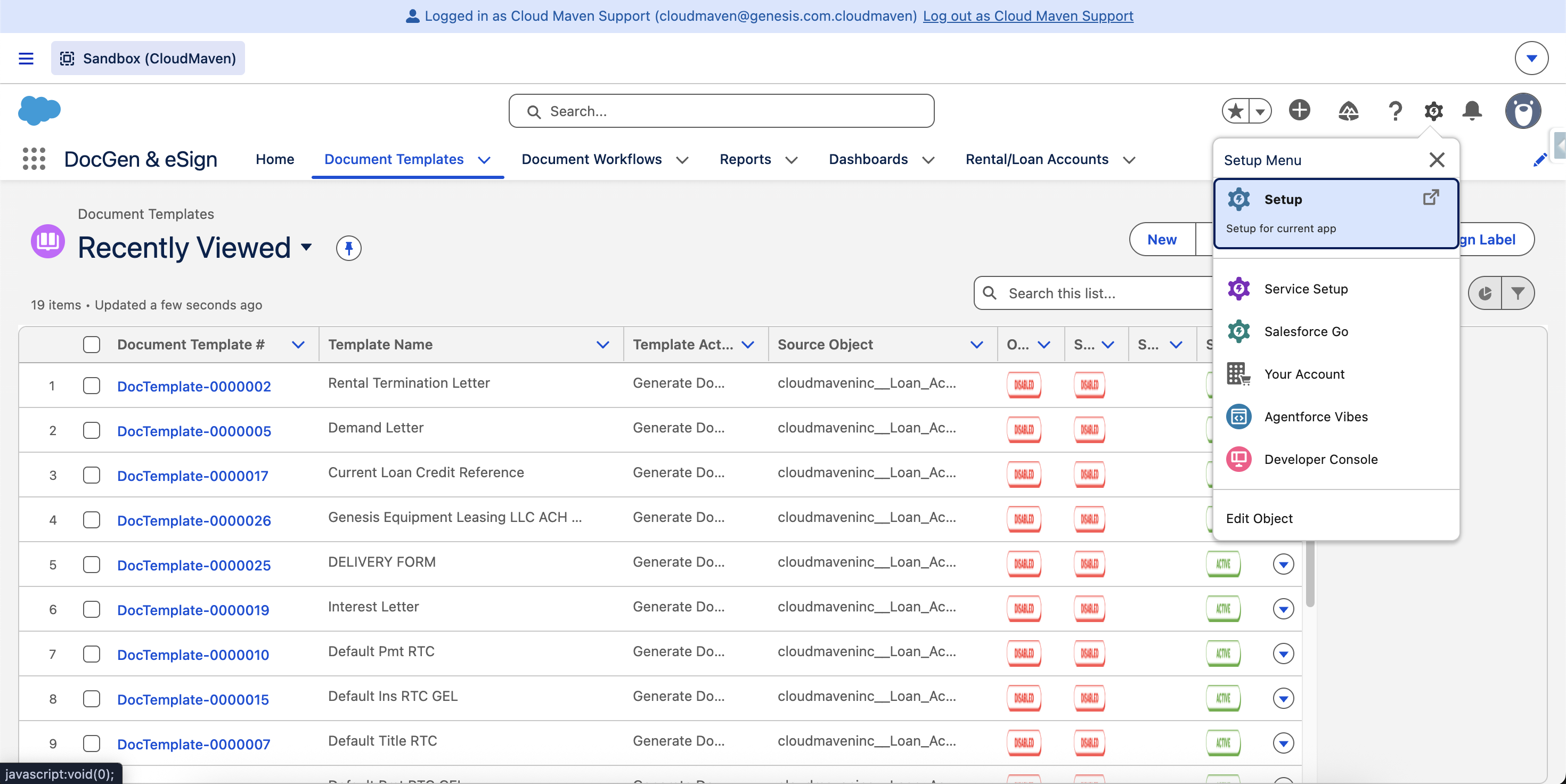The width and height of the screenshot is (1566, 784).
Task: Click the global Search field
Action: pos(721,111)
